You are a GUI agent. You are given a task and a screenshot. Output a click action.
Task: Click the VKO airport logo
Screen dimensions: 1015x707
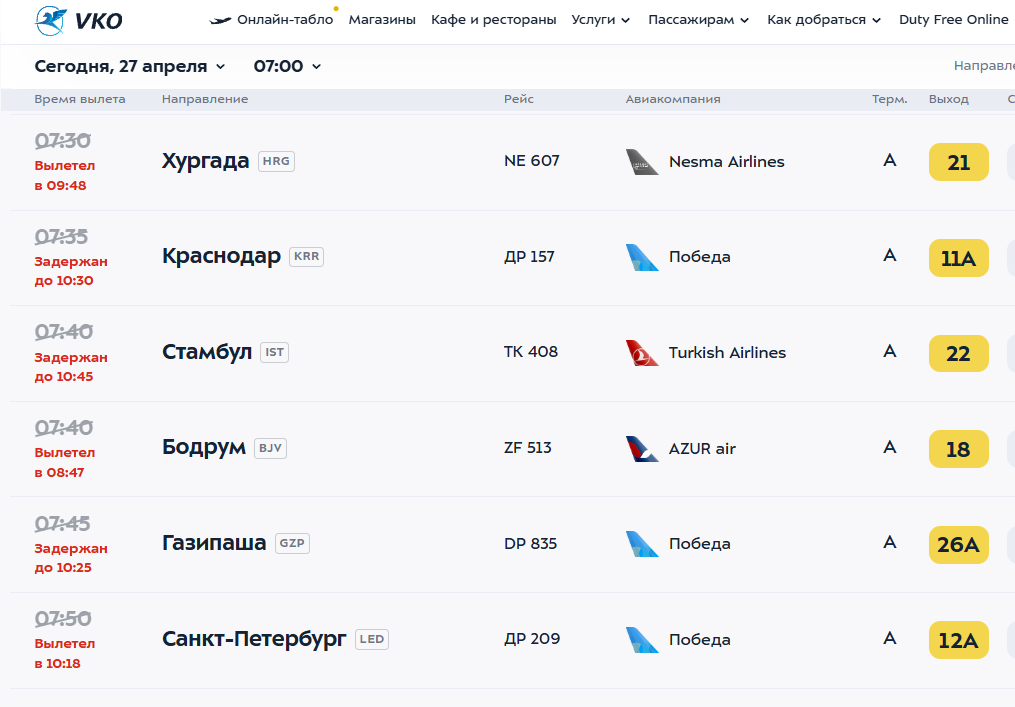(x=78, y=20)
